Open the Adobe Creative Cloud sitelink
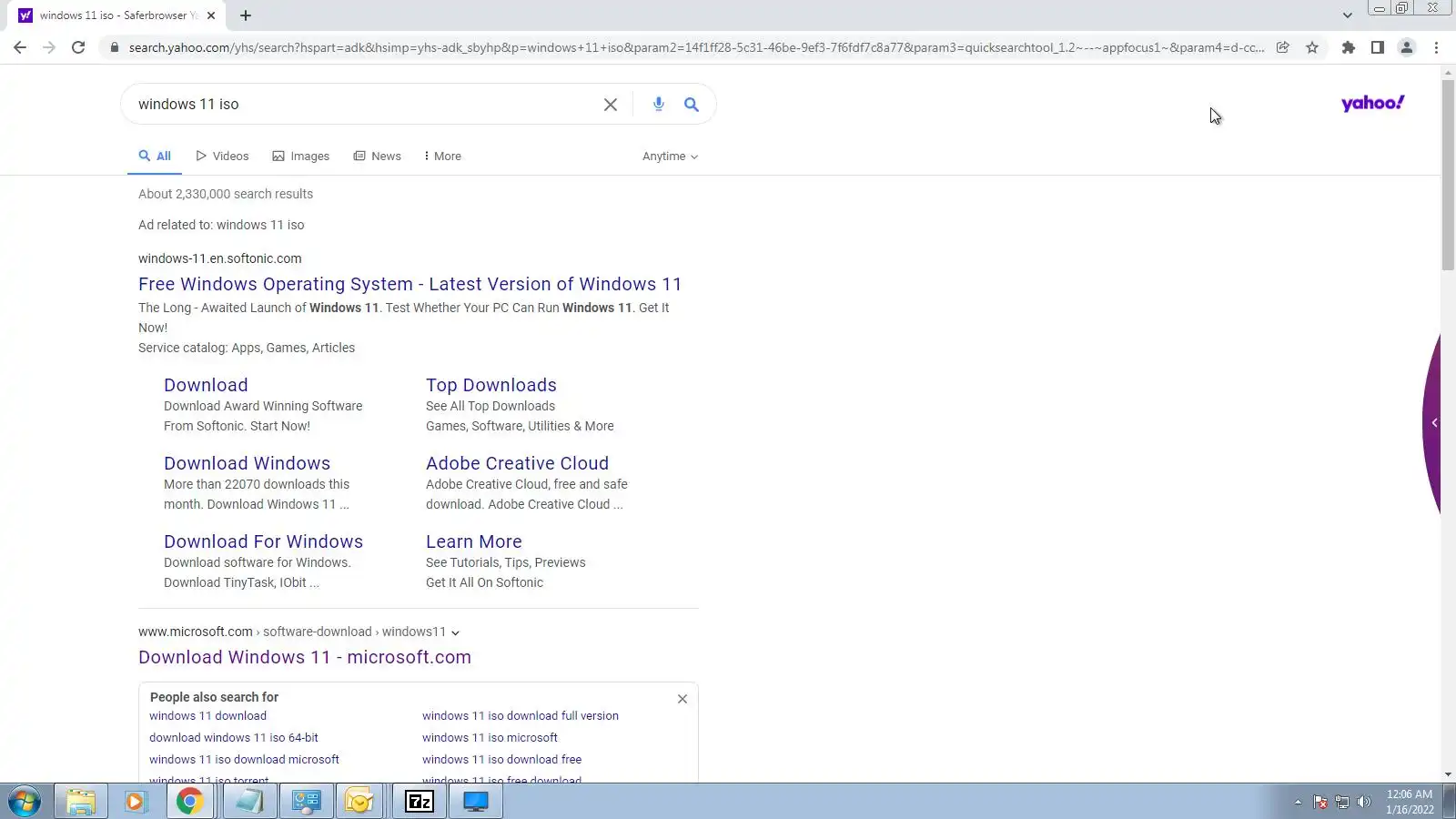The height and width of the screenshot is (819, 1456). pyautogui.click(x=517, y=464)
